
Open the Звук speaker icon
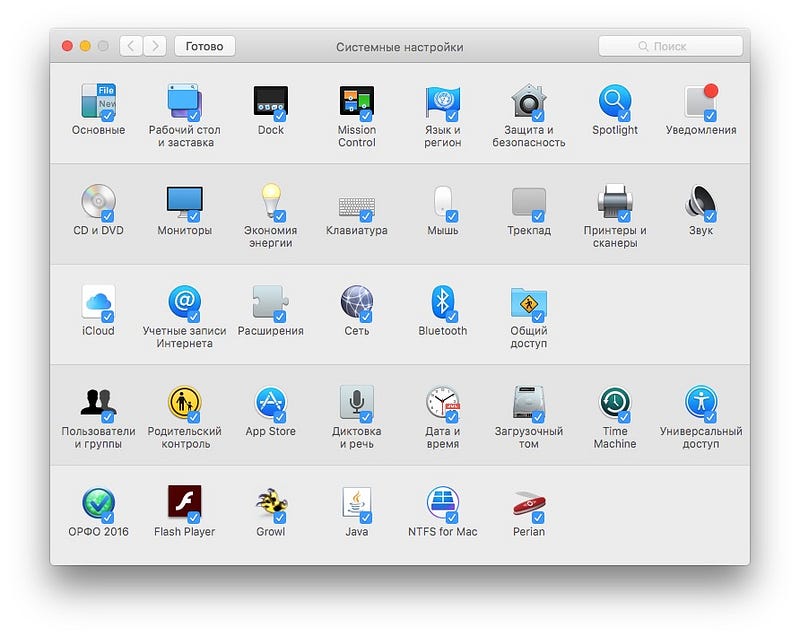701,201
